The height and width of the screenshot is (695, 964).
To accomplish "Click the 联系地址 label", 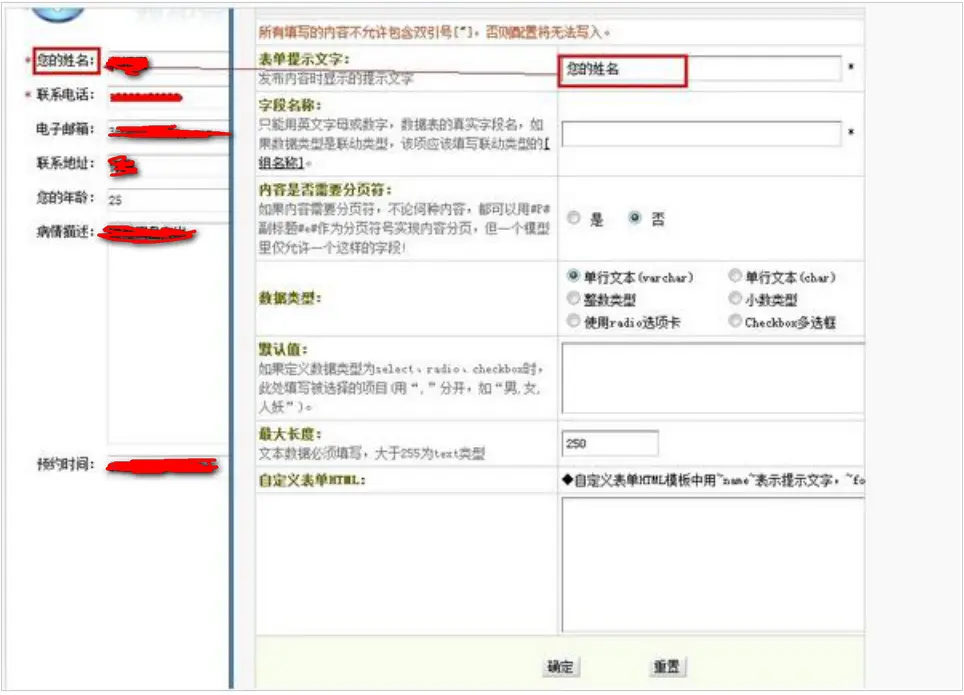I will pyautogui.click(x=65, y=164).
